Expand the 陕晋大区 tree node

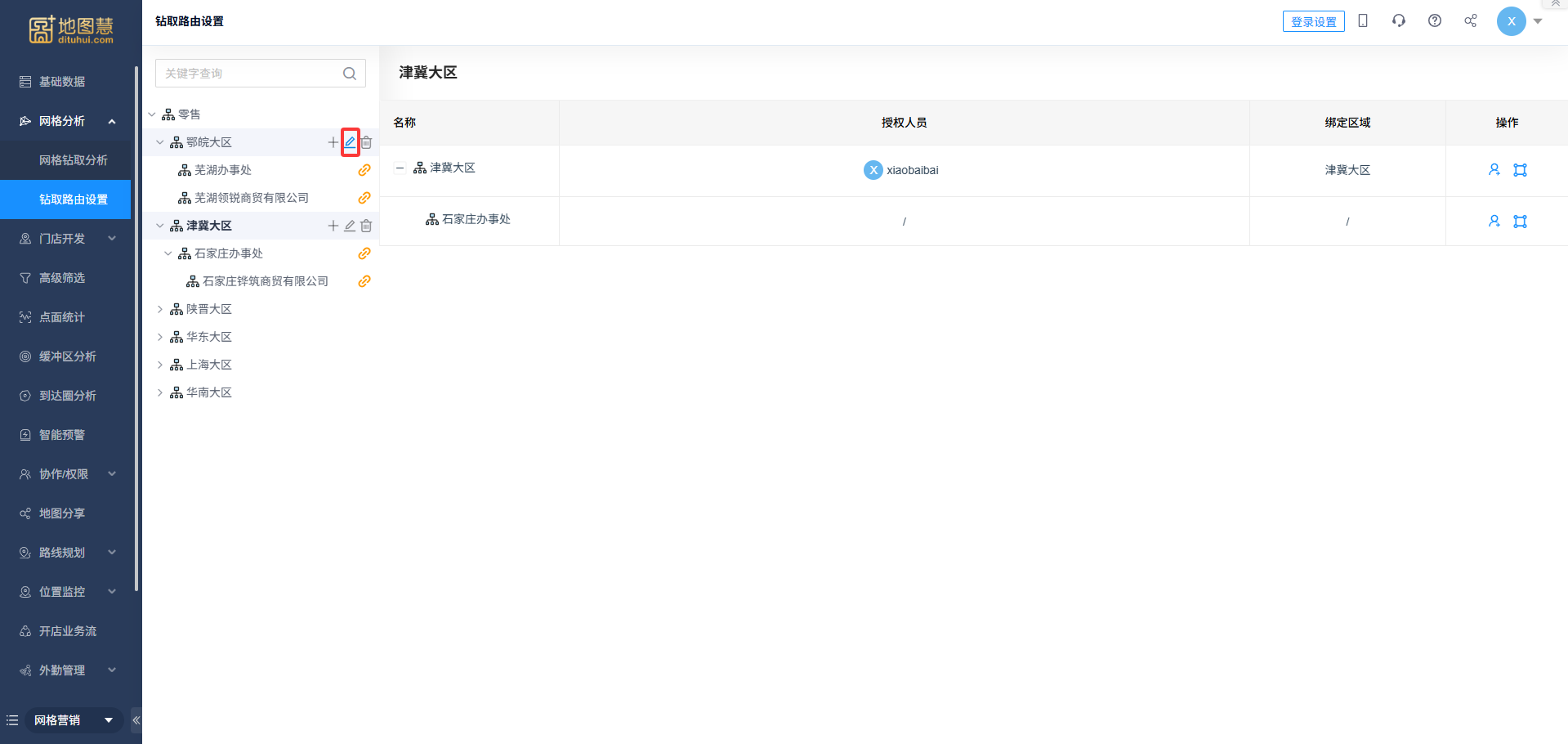160,309
